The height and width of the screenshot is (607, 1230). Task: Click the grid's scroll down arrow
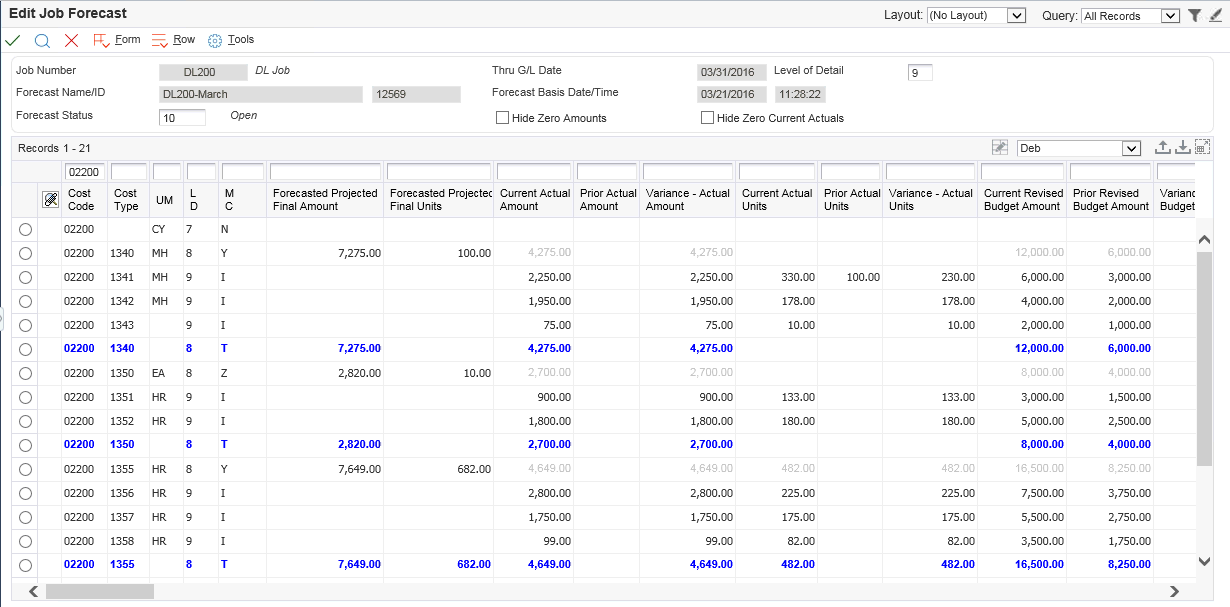1204,562
